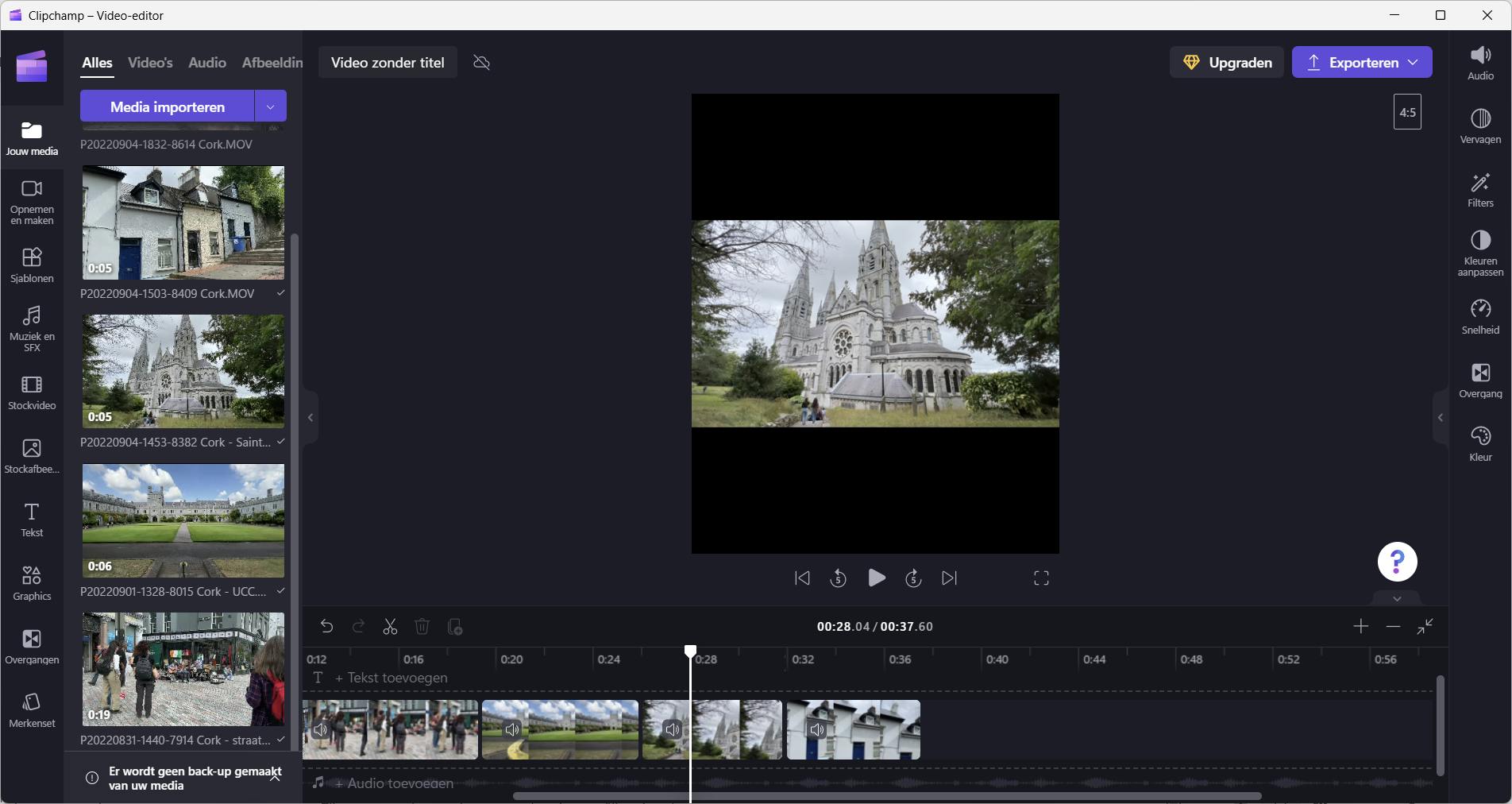Open the Snelheid speed panel
This screenshot has width=1512, height=804.
(x=1479, y=316)
